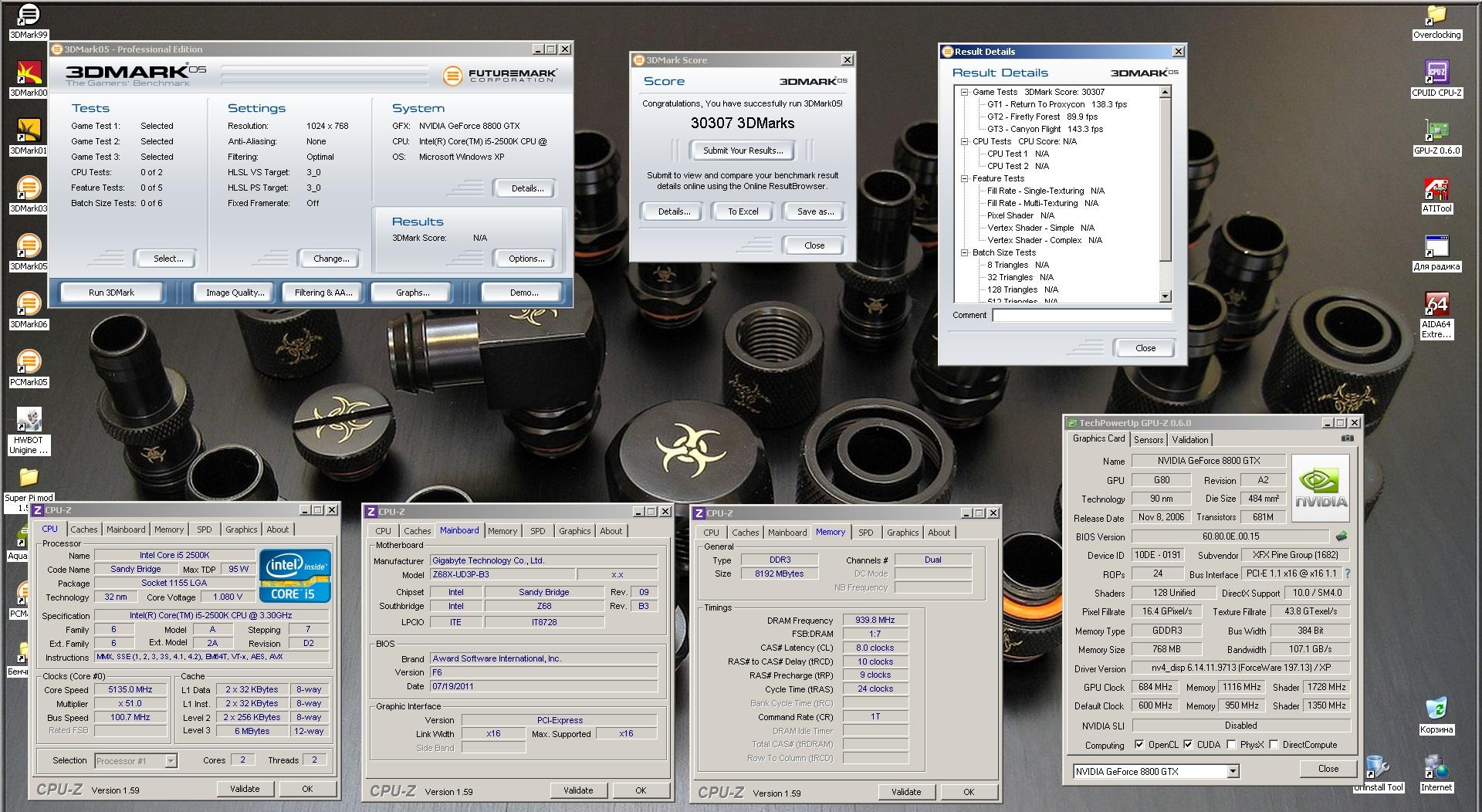Image resolution: width=1482 pixels, height=812 pixels.
Task: Open Caches tab in CPU-Z processor window
Action: point(84,529)
